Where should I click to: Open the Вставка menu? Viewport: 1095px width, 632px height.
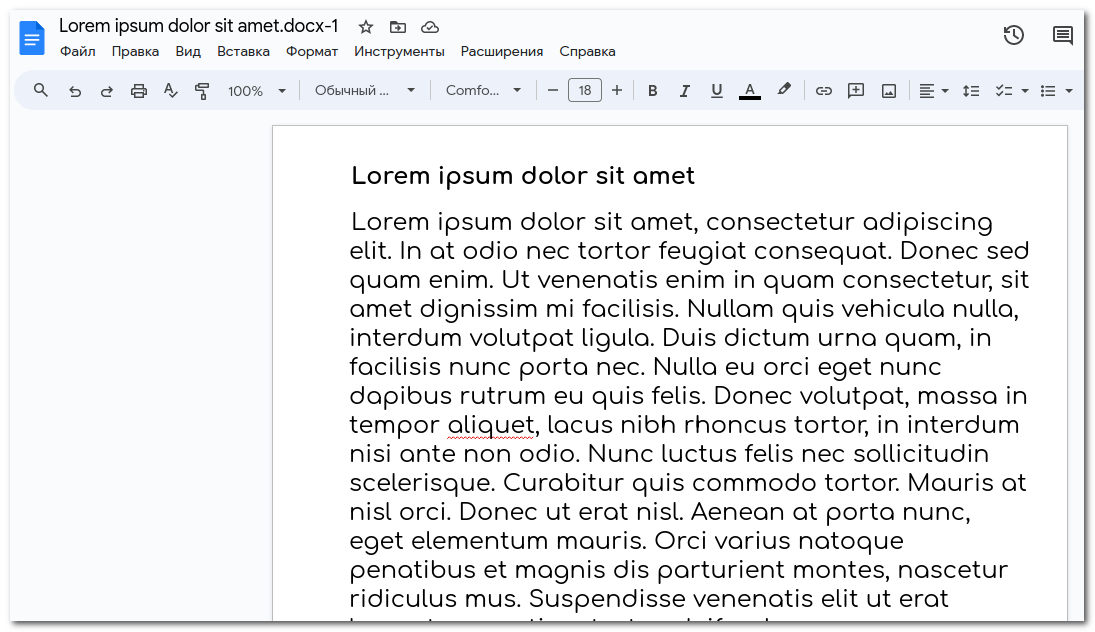(243, 52)
